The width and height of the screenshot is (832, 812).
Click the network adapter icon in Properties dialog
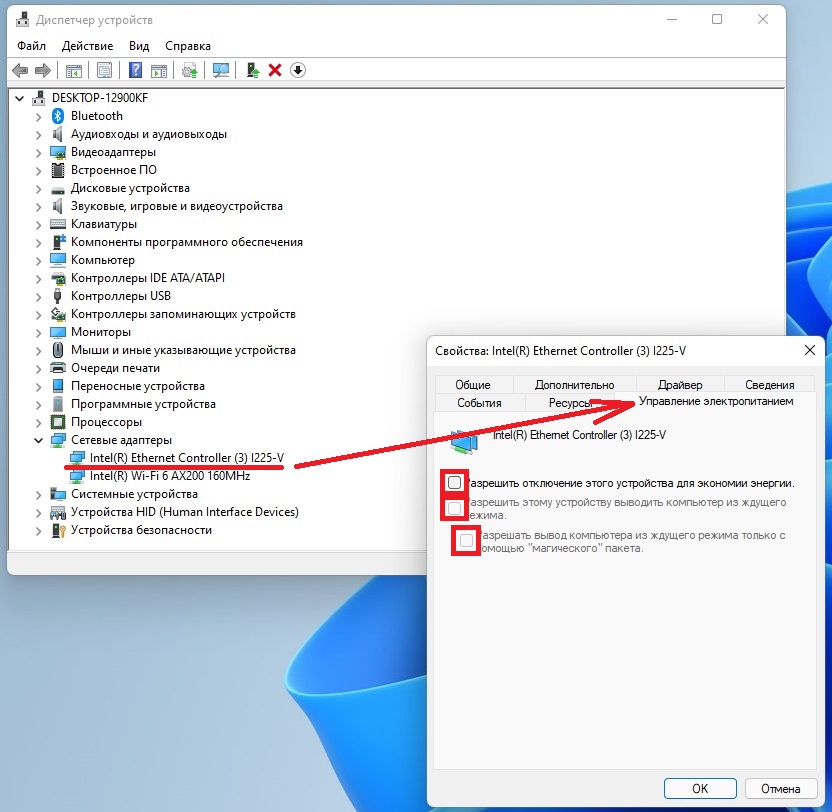pos(464,442)
